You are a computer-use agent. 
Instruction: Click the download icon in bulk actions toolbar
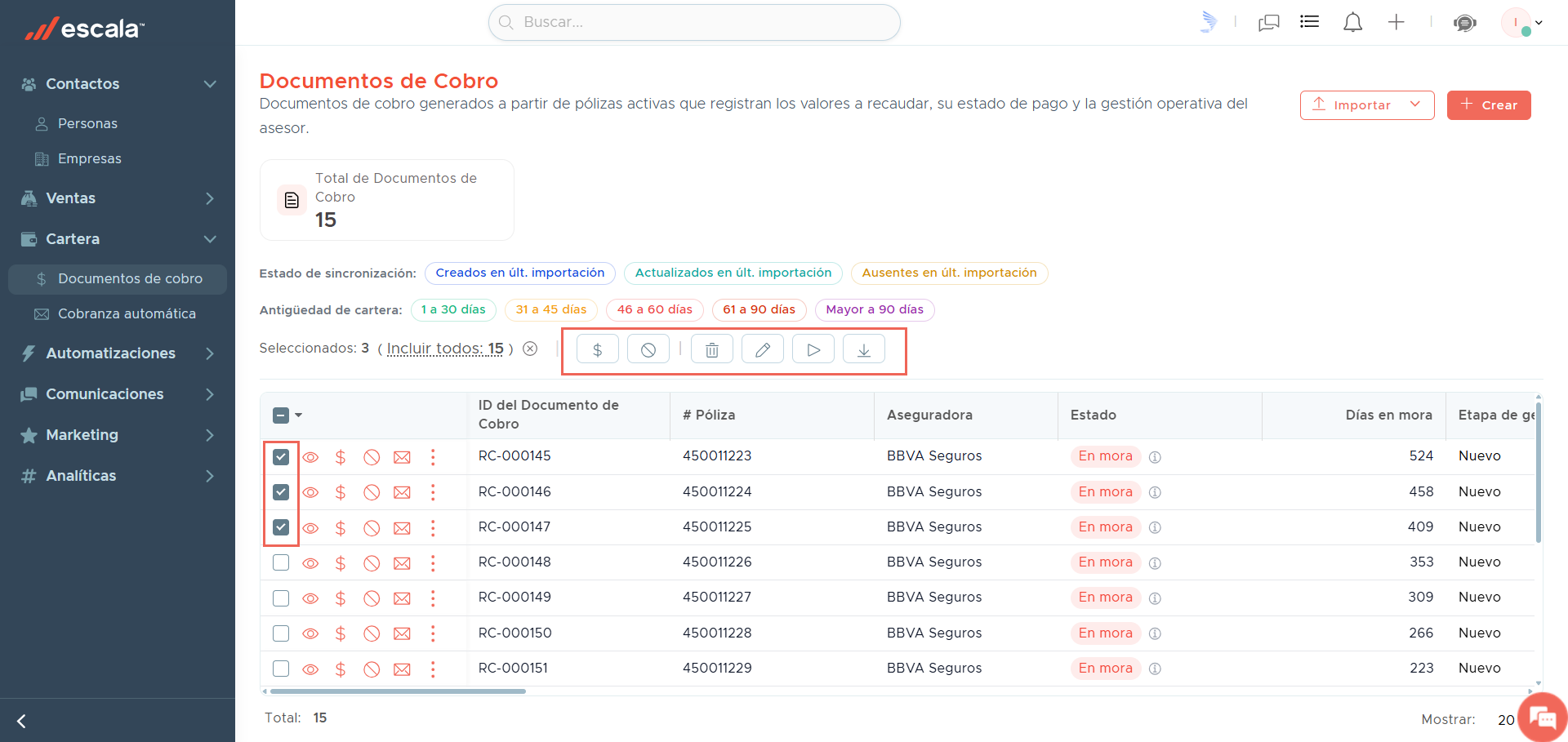864,349
